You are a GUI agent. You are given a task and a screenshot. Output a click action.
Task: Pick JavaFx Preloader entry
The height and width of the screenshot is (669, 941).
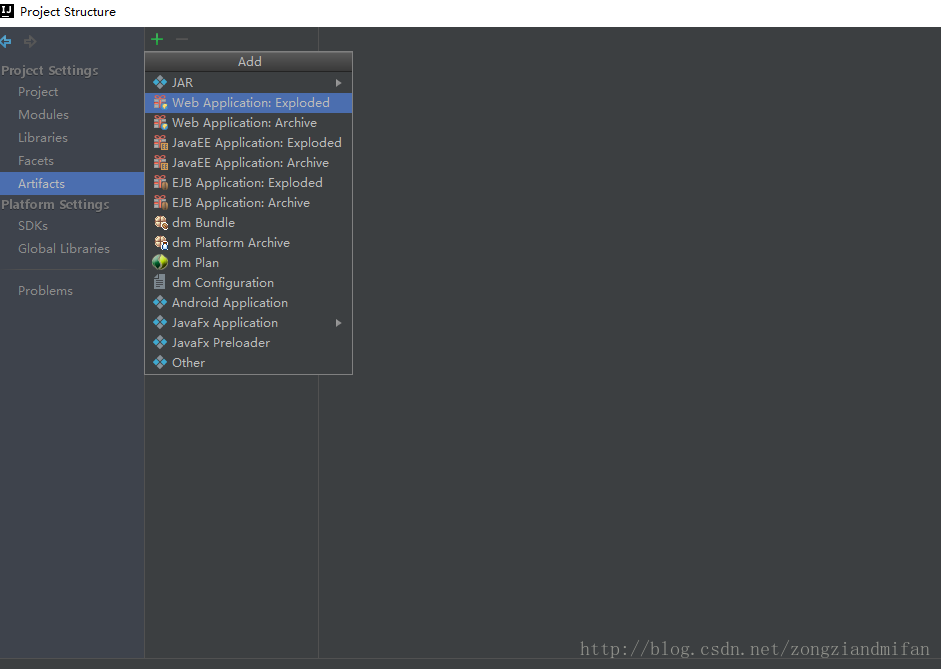point(248,343)
